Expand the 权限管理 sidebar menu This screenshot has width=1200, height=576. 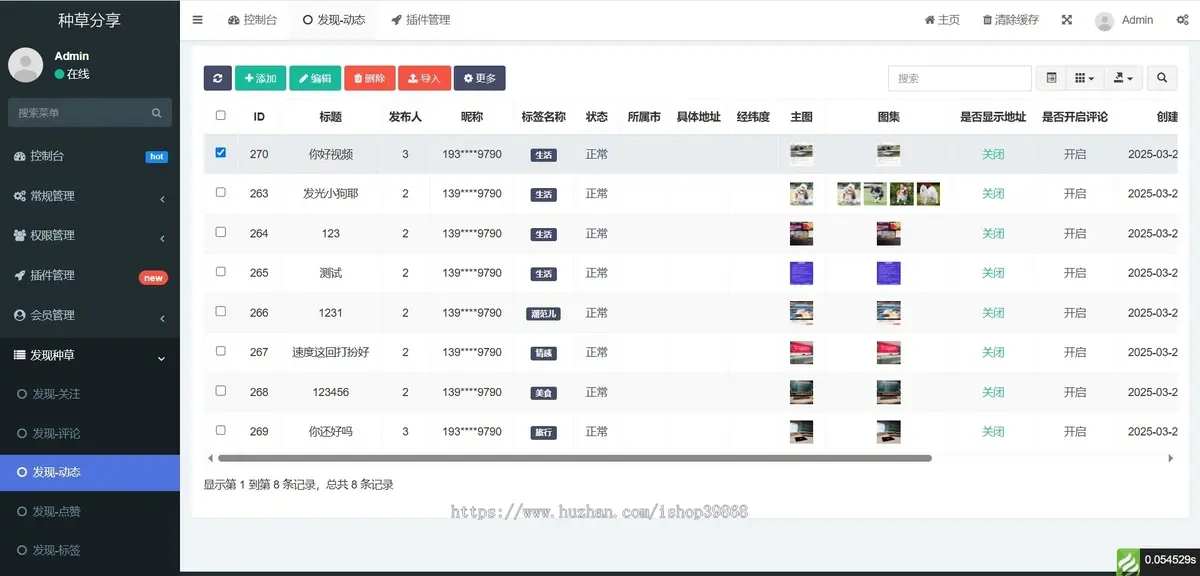pos(90,235)
